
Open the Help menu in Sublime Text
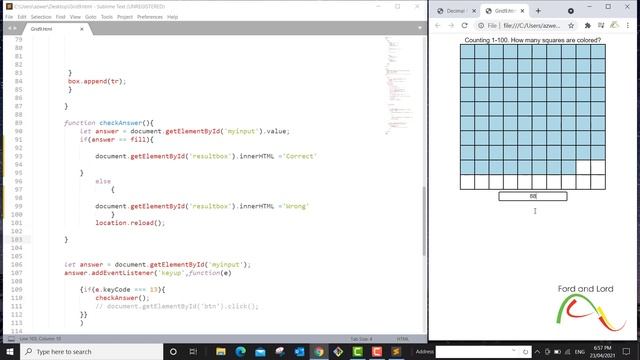pos(173,17)
